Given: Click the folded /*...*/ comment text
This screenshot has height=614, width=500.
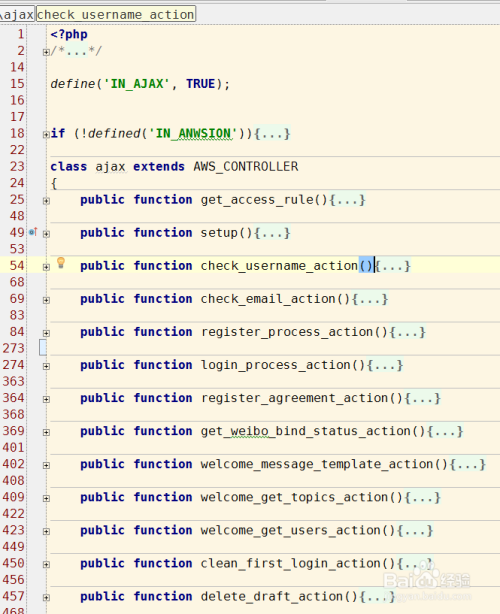Looking at the screenshot, I should [76, 51].
